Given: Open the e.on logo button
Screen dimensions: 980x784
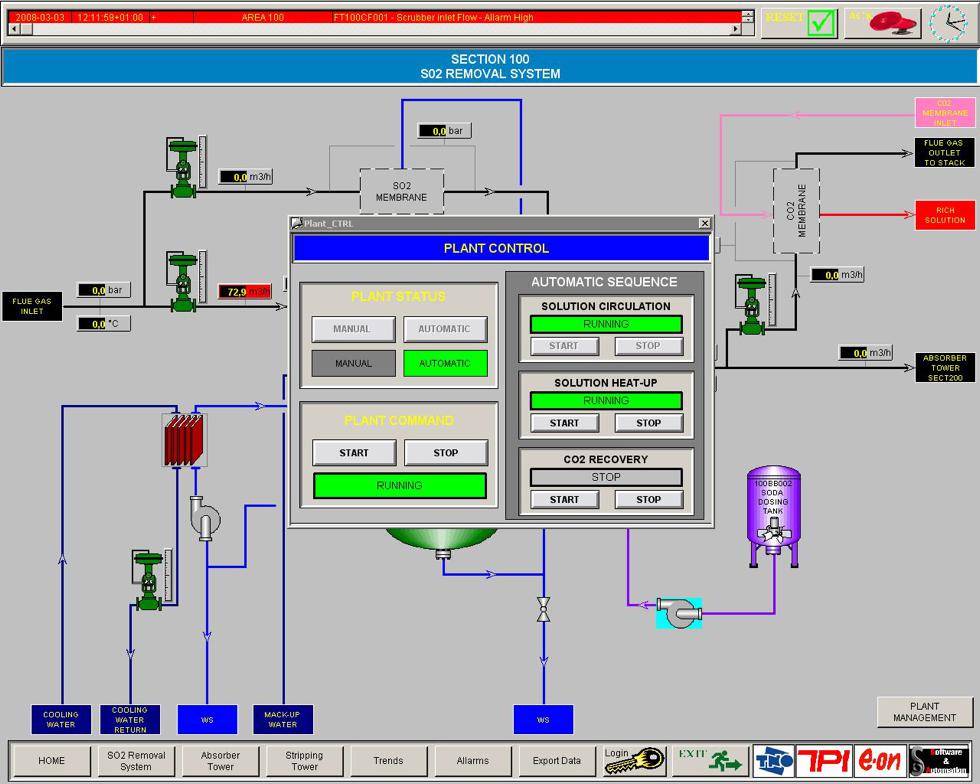Looking at the screenshot, I should point(880,761).
